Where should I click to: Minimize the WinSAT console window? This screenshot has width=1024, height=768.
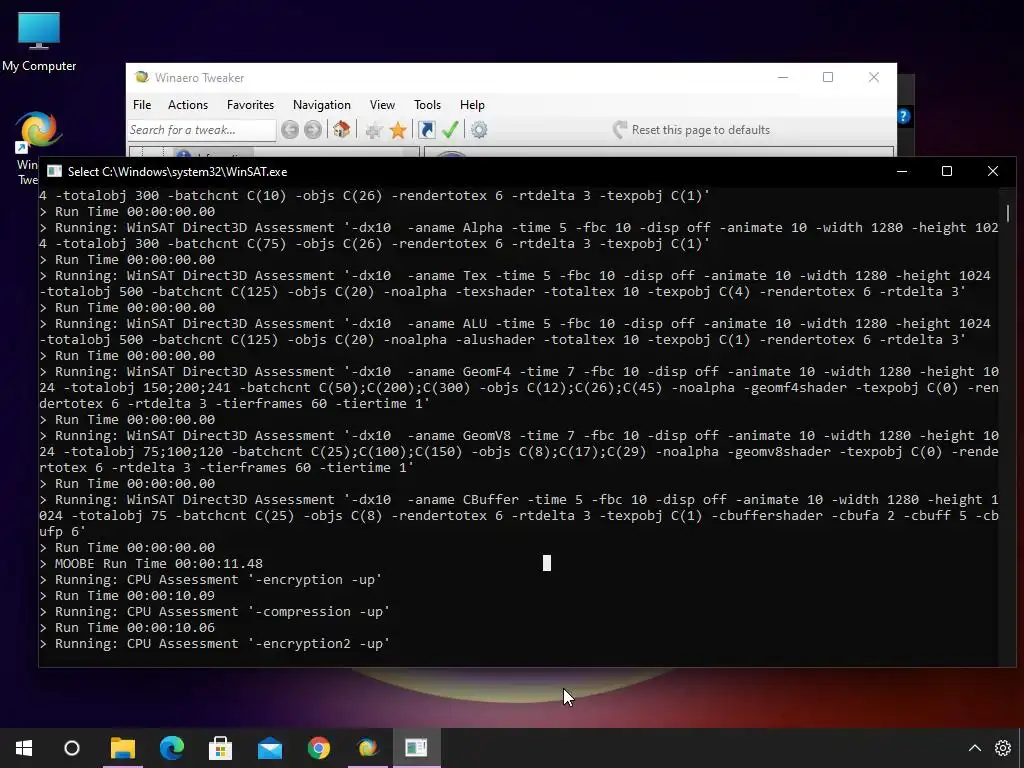click(x=902, y=171)
